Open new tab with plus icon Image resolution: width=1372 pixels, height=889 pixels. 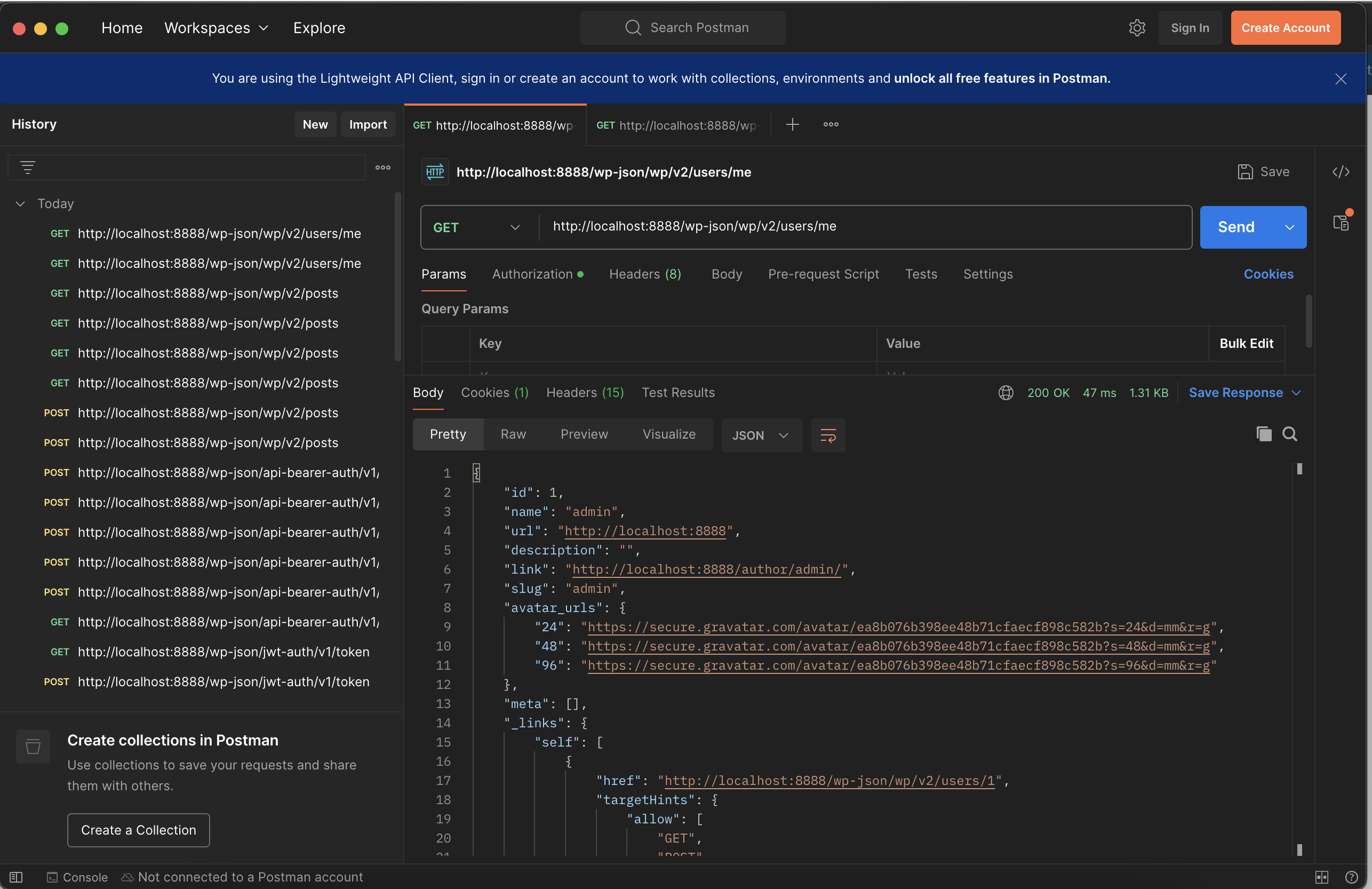click(x=792, y=124)
